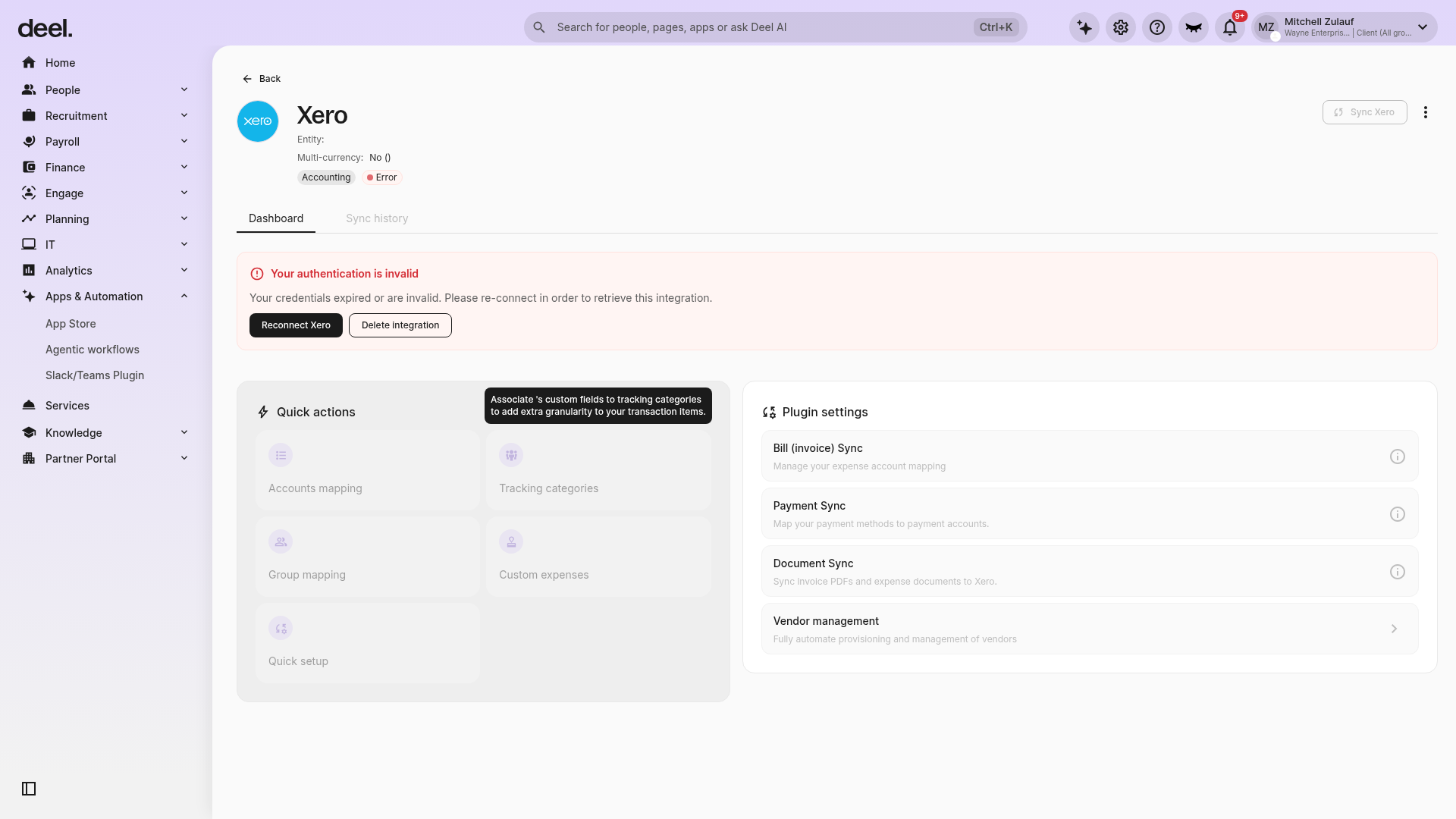Open the Accounts mapping quick action
The width and height of the screenshot is (1456, 819).
pos(368,470)
